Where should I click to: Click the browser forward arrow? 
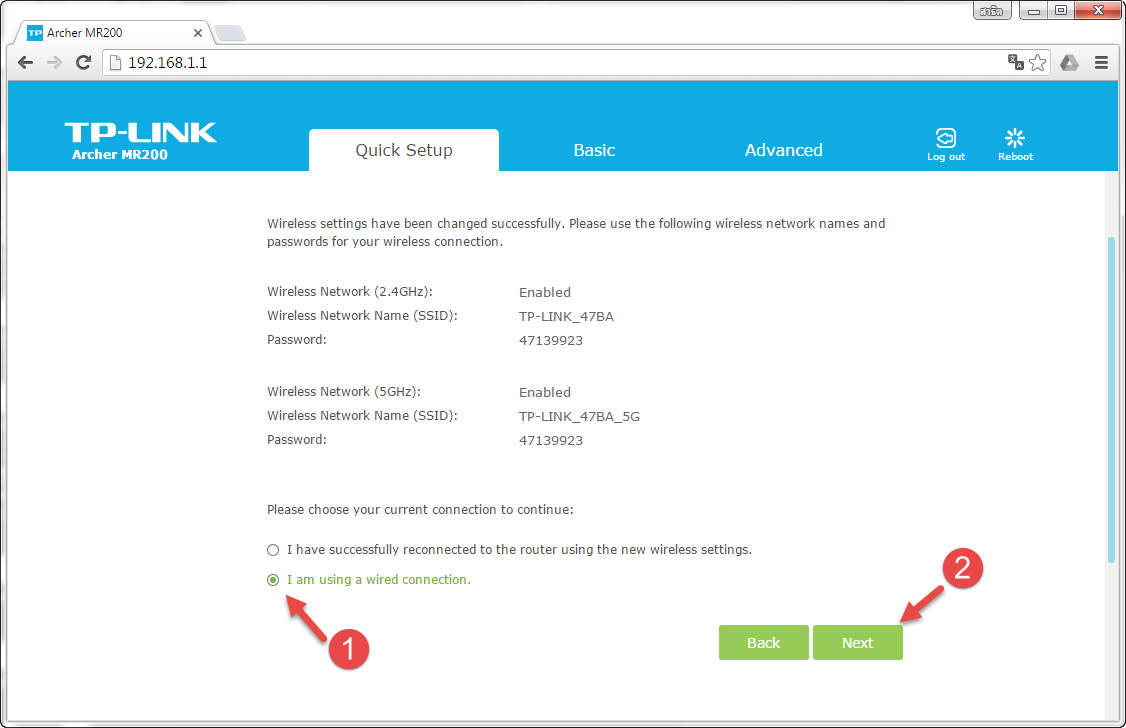pos(55,62)
